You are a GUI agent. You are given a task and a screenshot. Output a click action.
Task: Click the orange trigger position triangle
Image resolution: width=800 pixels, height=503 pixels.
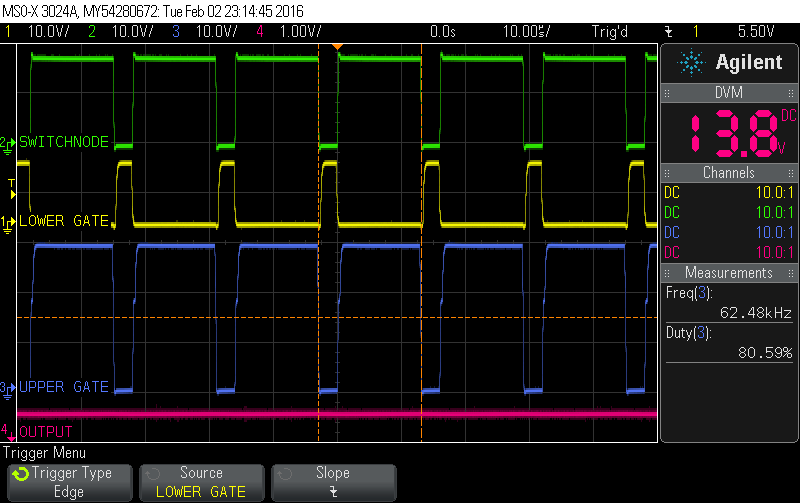tap(337, 47)
